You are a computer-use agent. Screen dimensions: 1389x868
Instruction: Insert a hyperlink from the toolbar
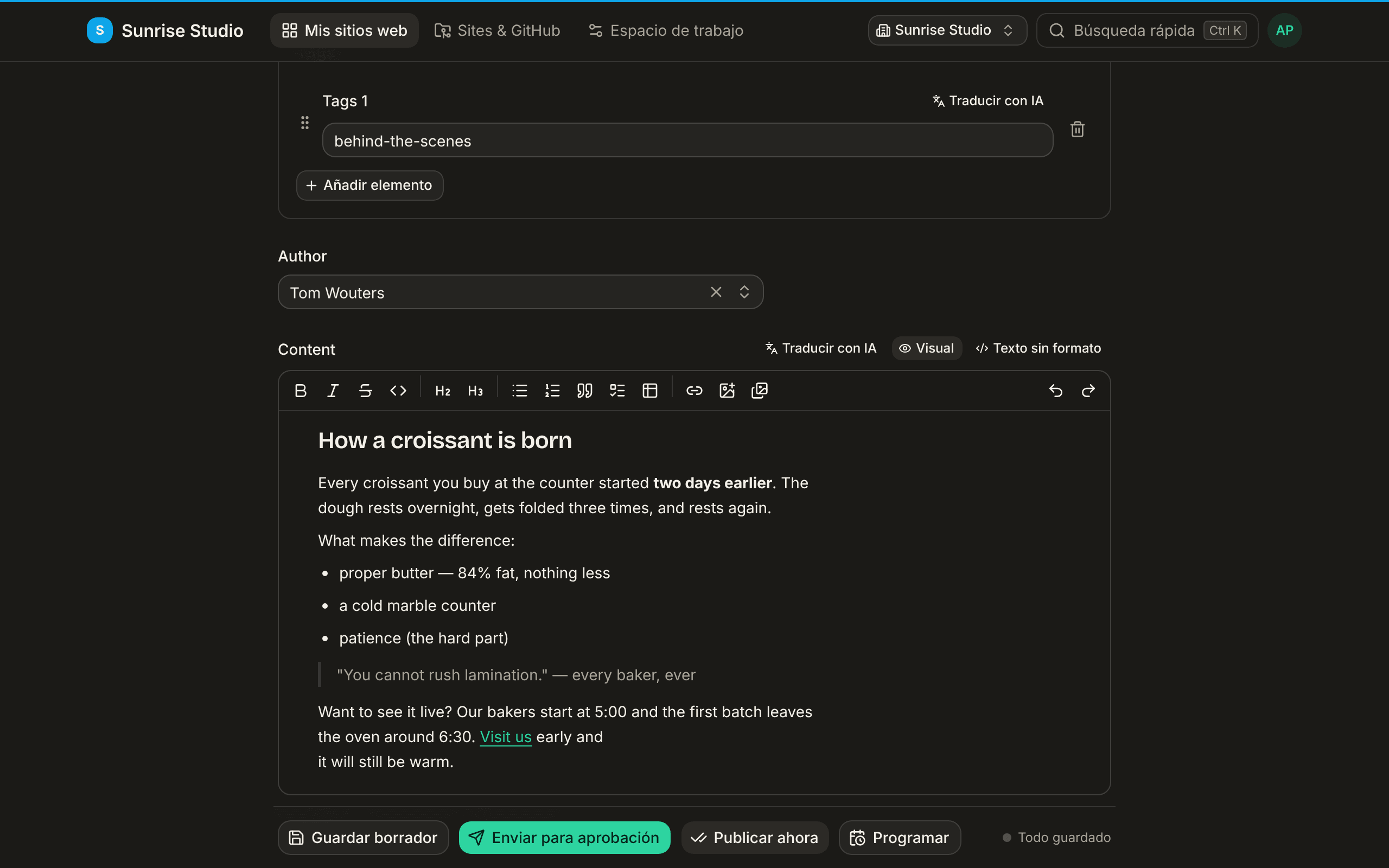coord(694,391)
